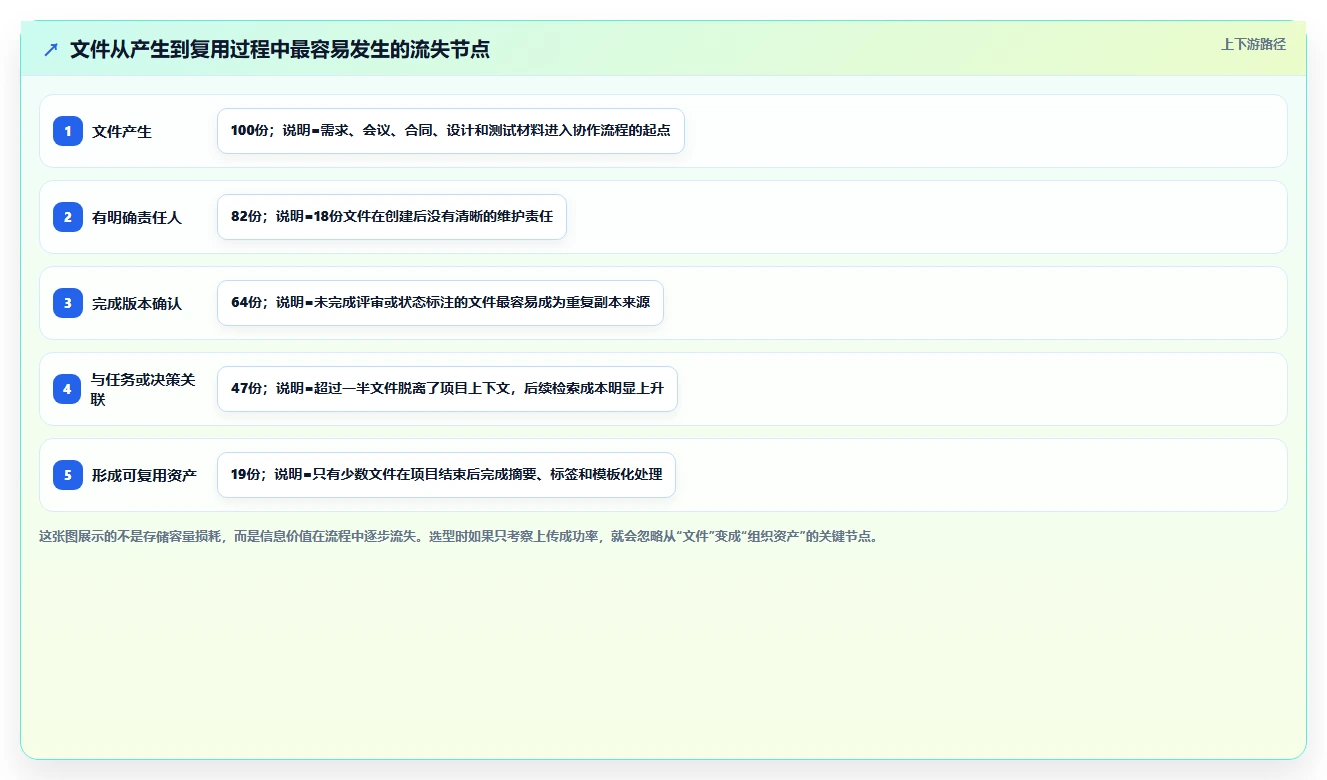Click step badge number 3
1327x780 pixels.
(68, 303)
